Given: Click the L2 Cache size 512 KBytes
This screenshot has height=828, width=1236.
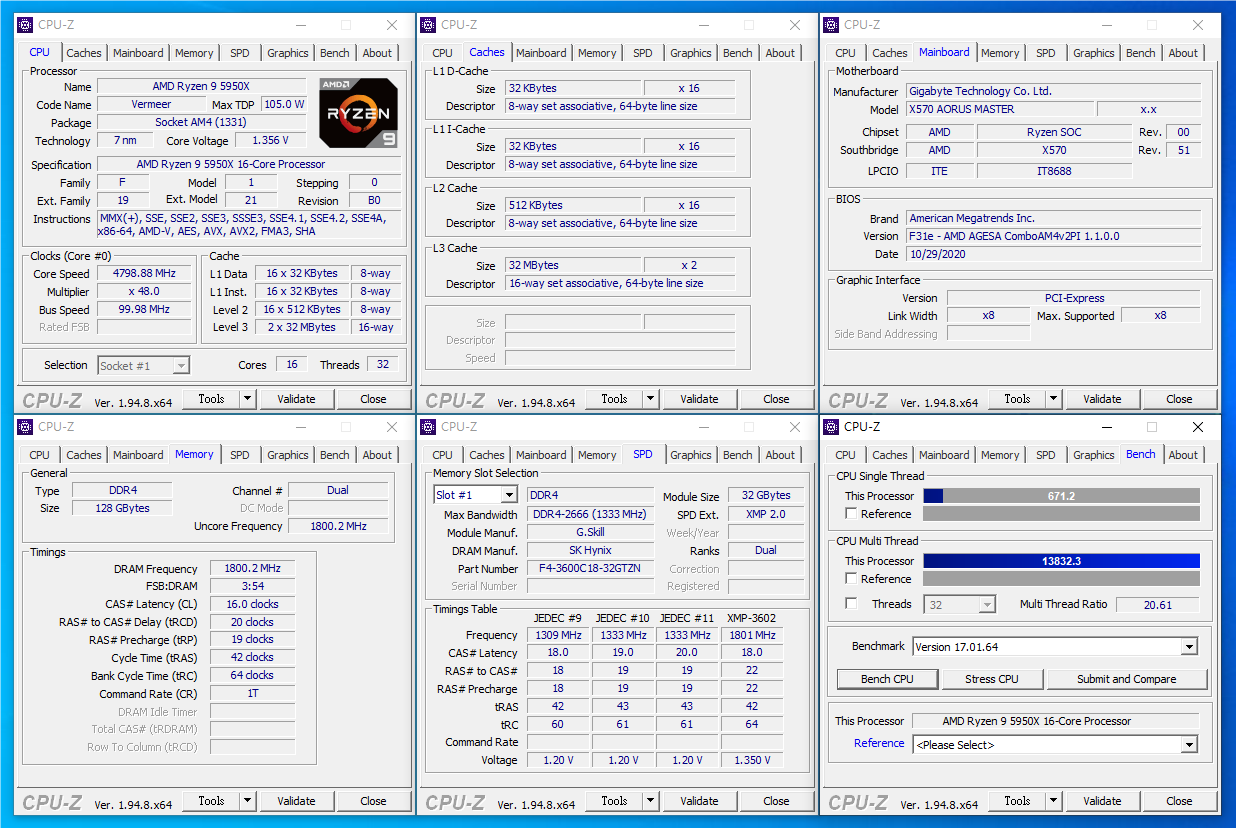Looking at the screenshot, I should [573, 205].
